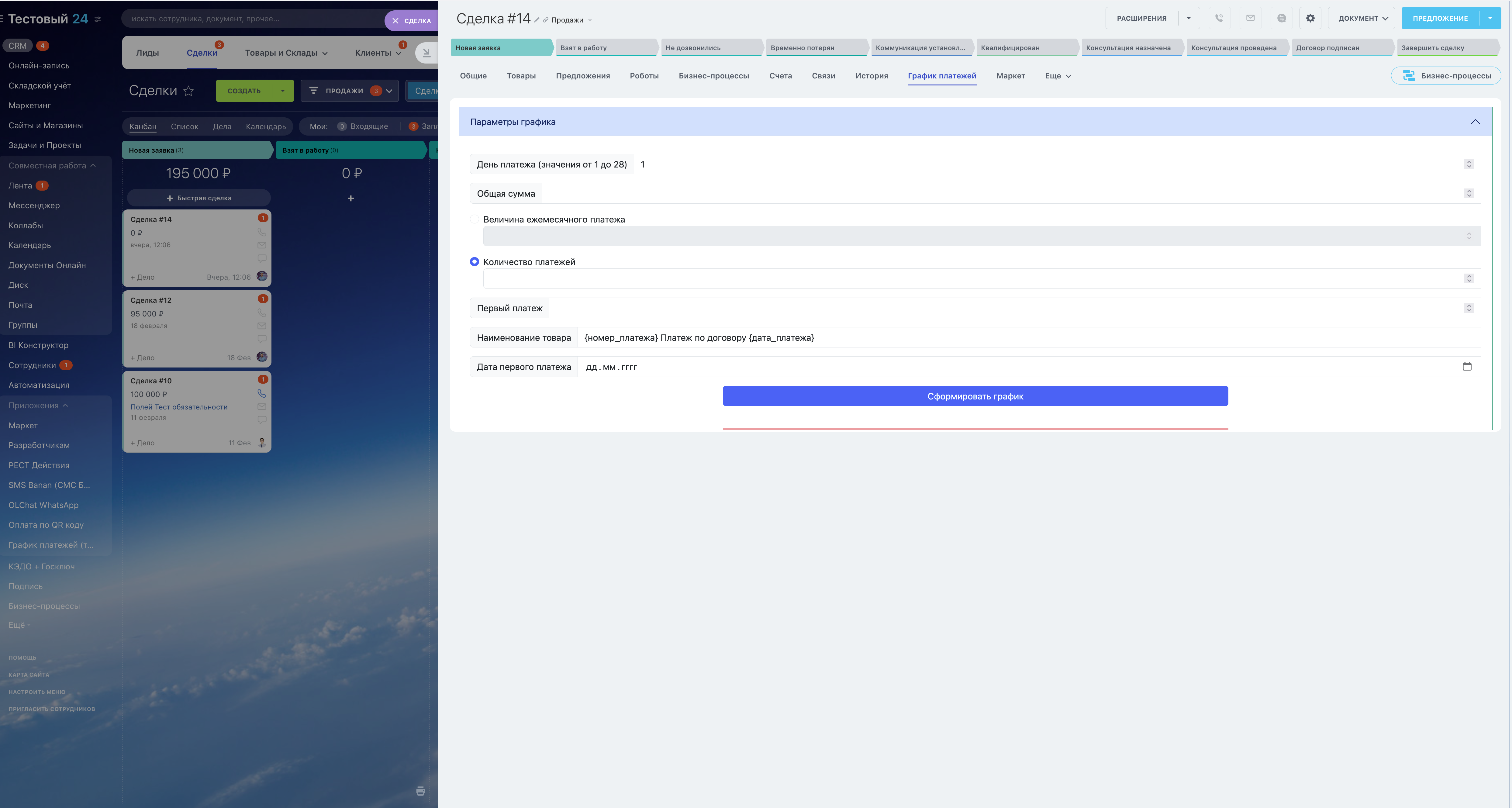Click the Общая сумма input field
This screenshot has width=1512, height=808.
tap(998, 194)
